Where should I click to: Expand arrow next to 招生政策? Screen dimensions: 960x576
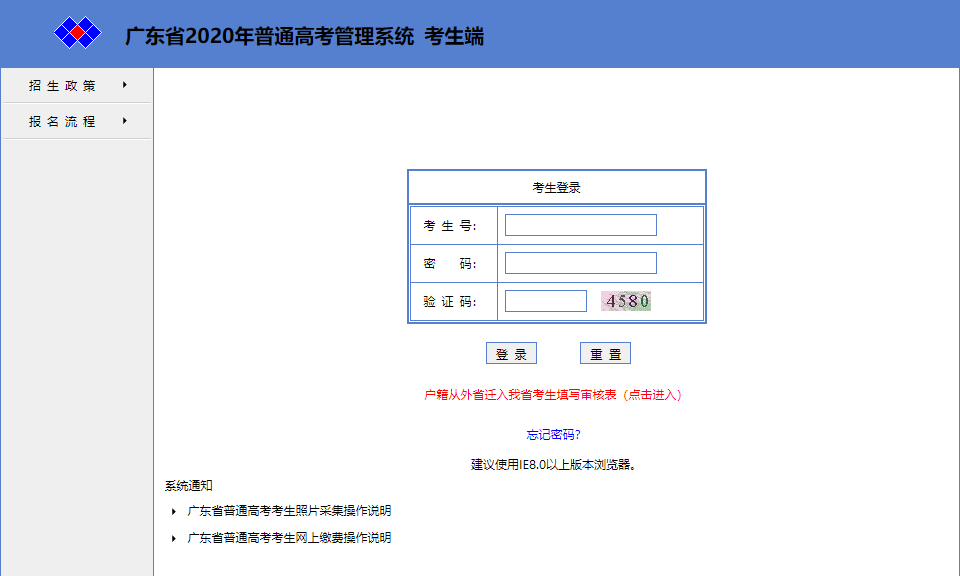[x=125, y=85]
